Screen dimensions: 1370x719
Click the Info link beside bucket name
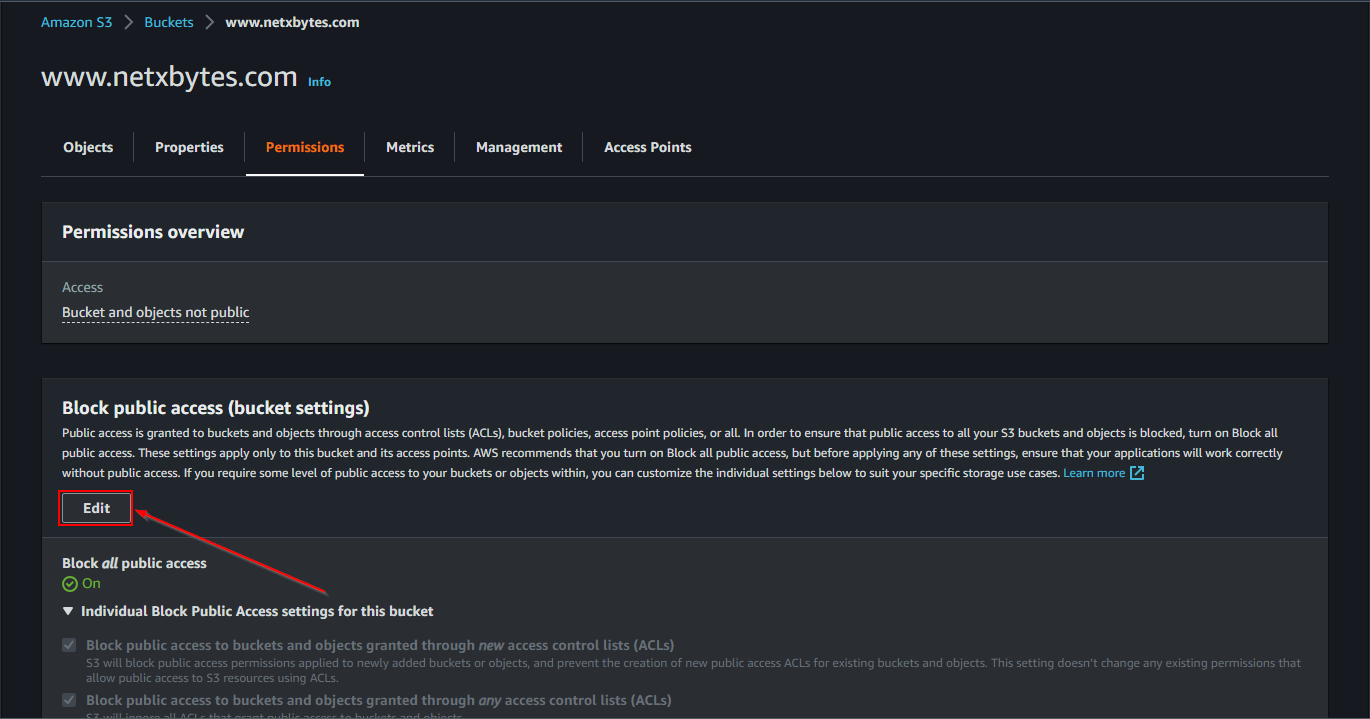point(319,82)
